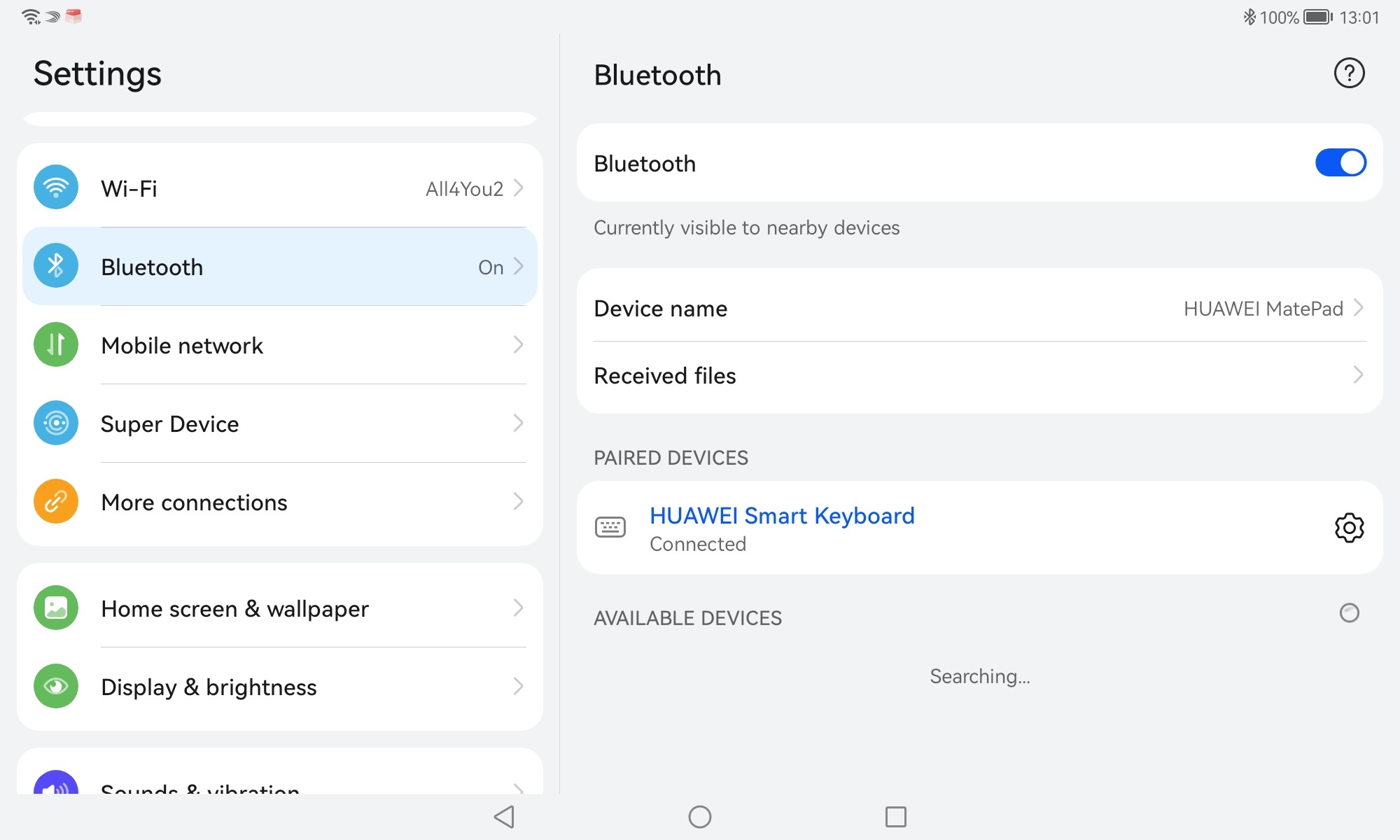Tap All4You2 Wi-Fi network name
Viewport: 1400px width, 840px height.
click(464, 188)
